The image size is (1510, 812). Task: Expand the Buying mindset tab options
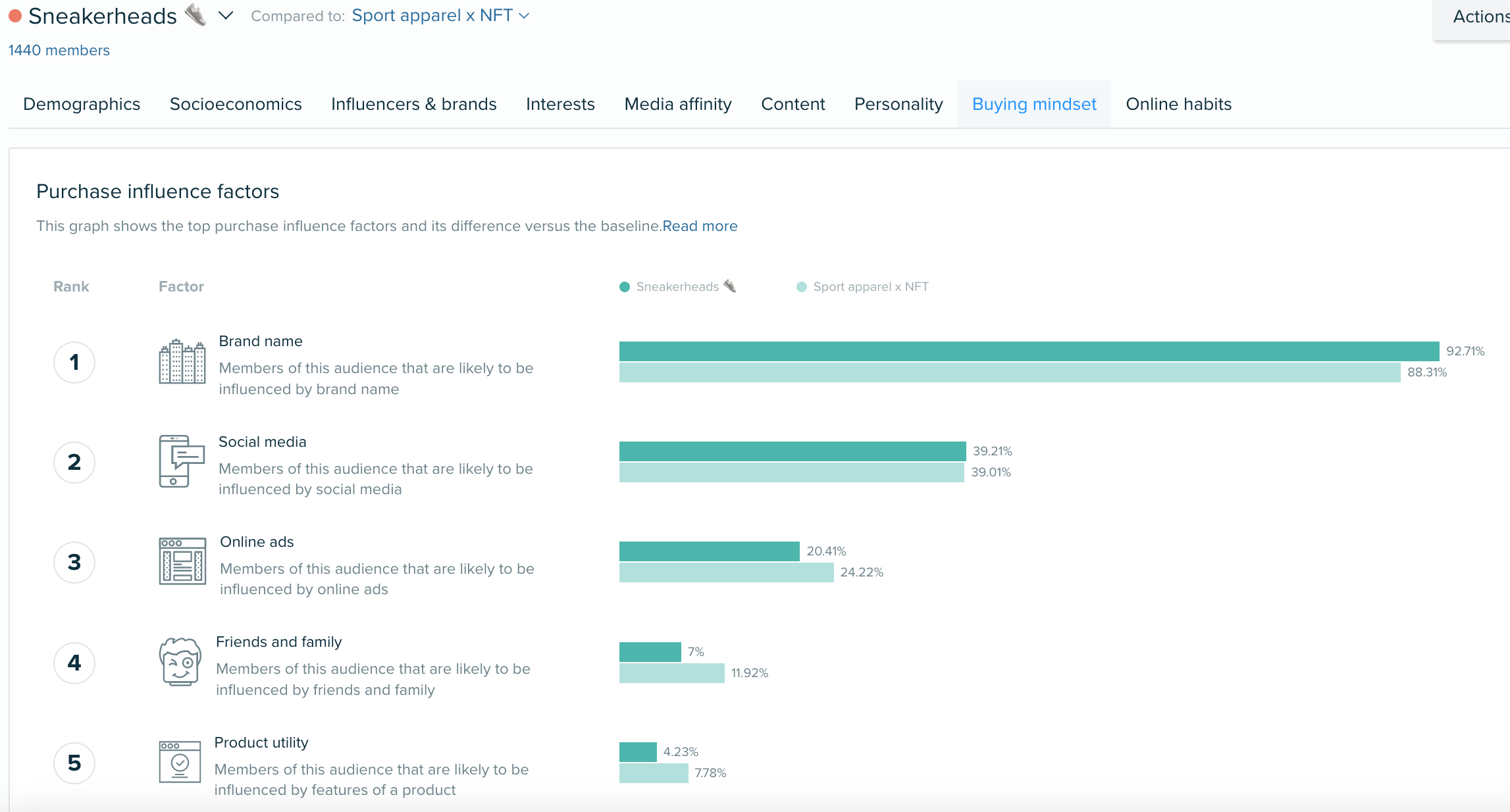coord(1033,103)
